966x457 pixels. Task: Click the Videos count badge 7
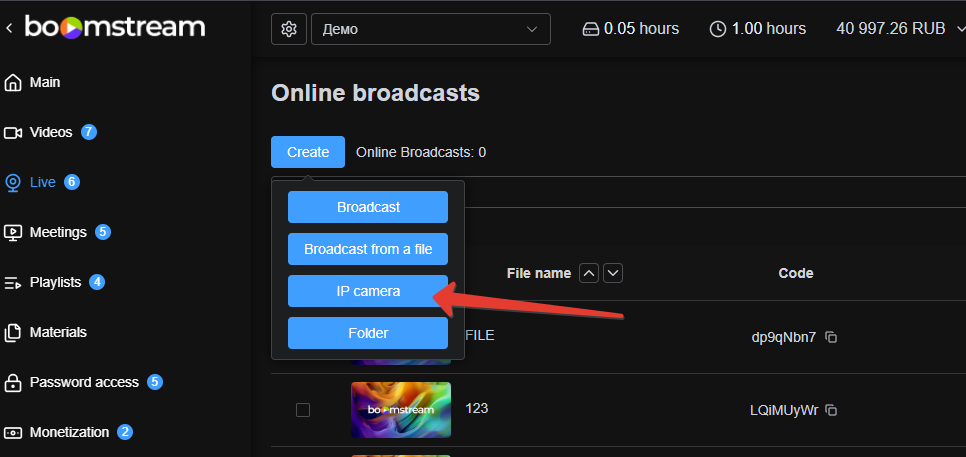tap(89, 132)
